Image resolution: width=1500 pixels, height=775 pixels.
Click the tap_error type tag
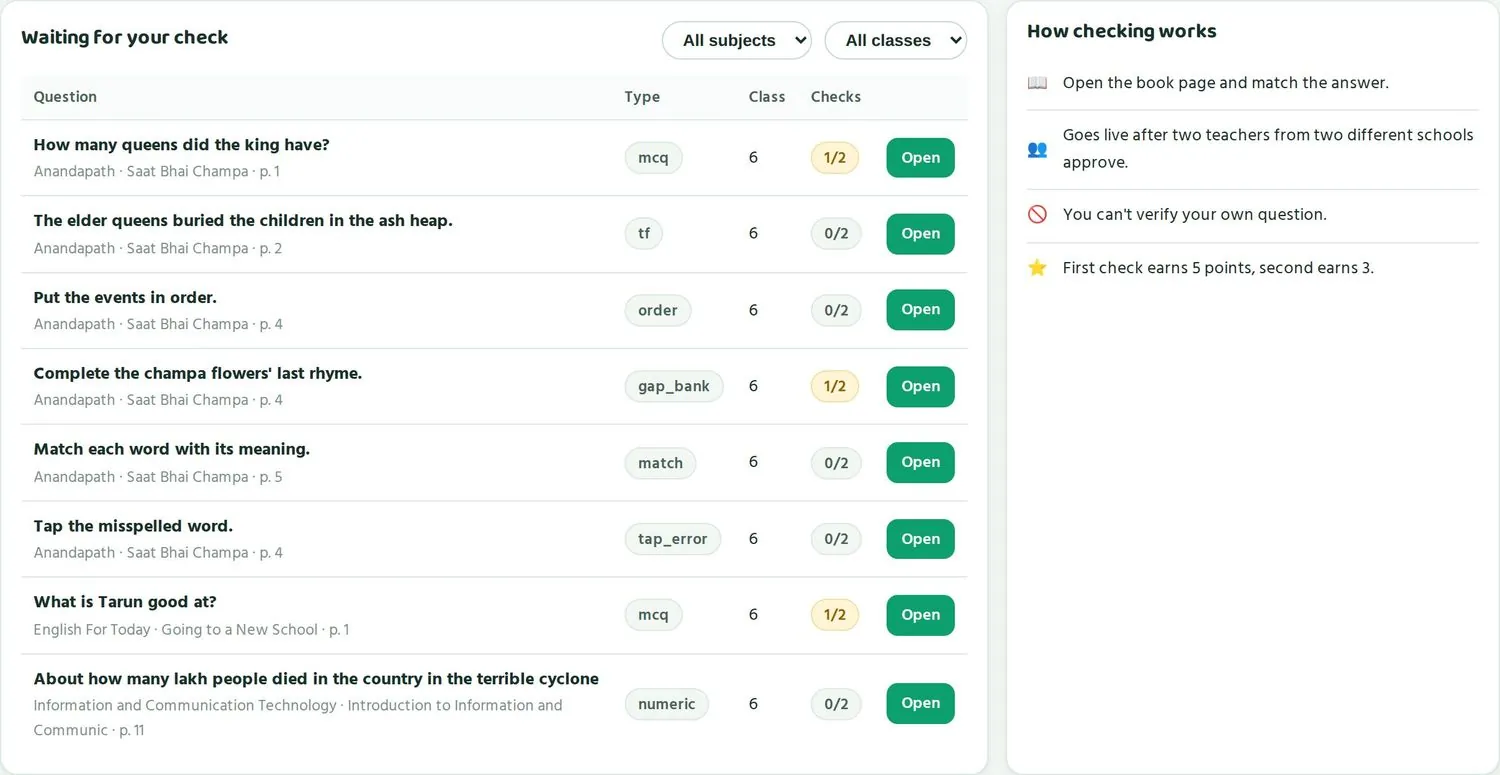(x=673, y=539)
